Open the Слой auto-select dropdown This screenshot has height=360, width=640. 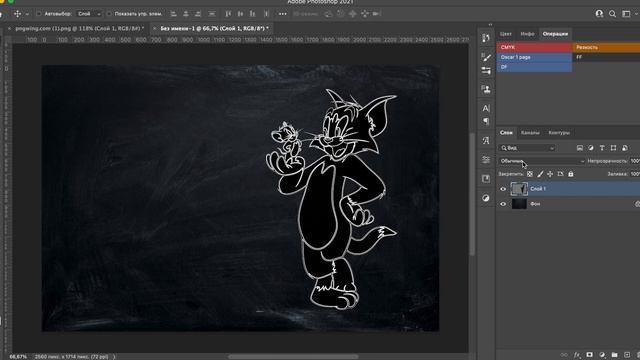tap(89, 14)
